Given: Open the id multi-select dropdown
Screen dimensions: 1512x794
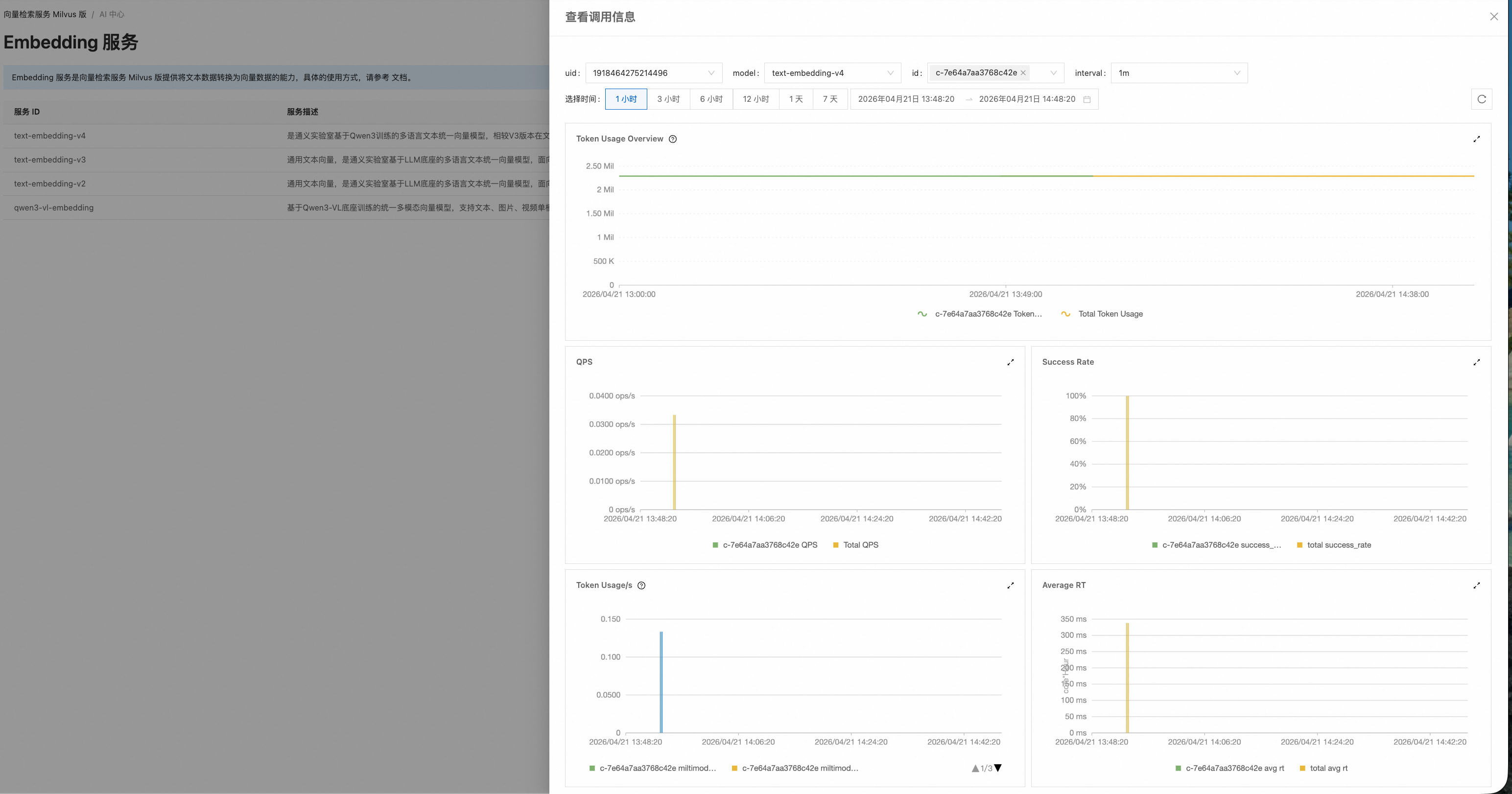Looking at the screenshot, I should point(995,73).
